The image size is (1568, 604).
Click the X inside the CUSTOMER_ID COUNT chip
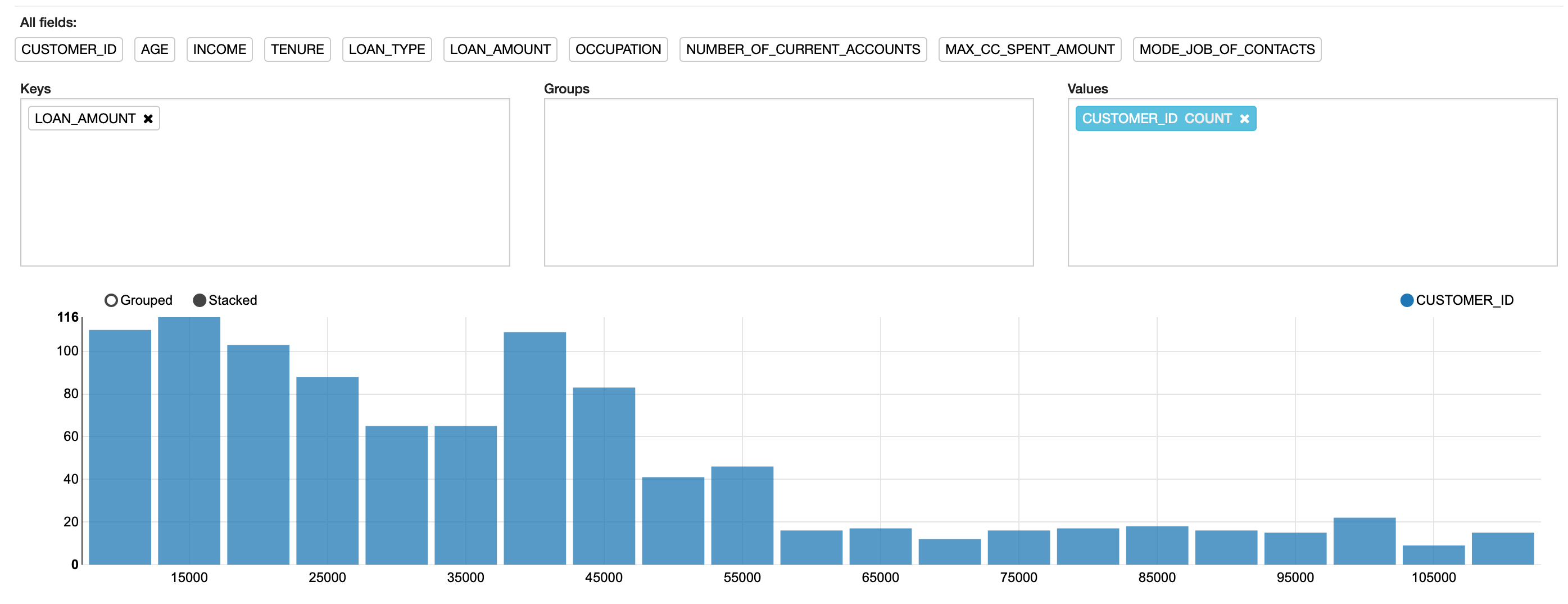1245,119
